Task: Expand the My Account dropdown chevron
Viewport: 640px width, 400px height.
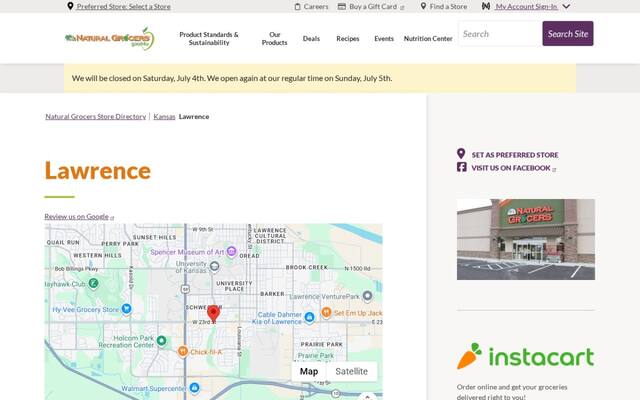Action: [x=566, y=7]
